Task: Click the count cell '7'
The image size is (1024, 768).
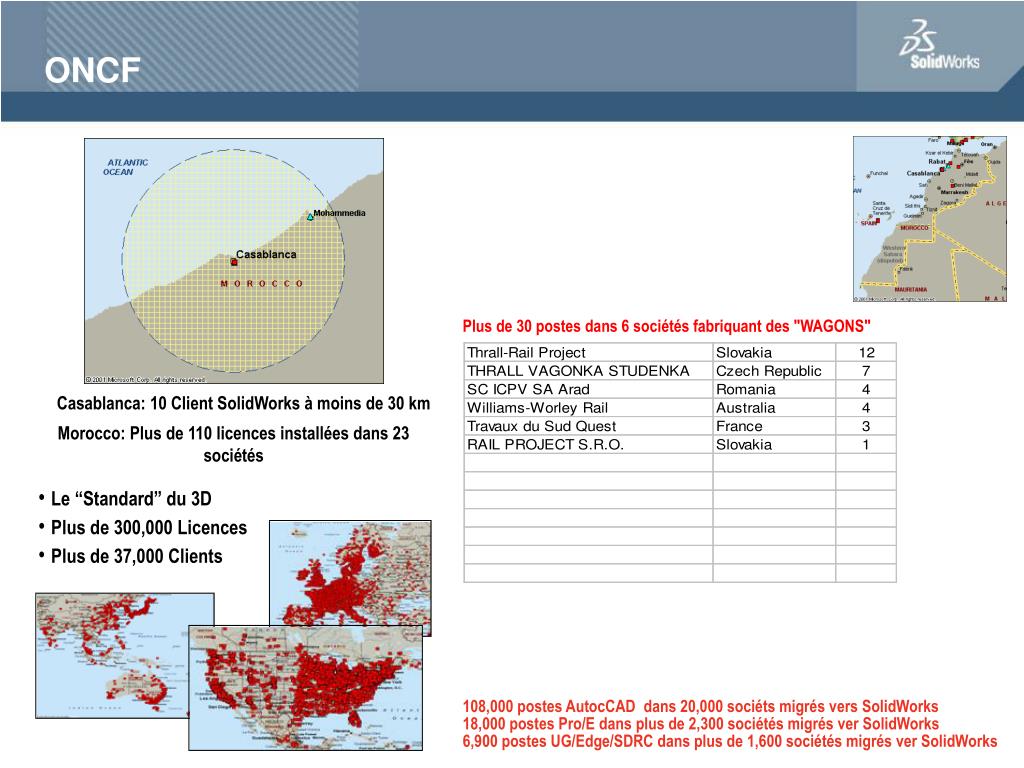Action: [866, 370]
